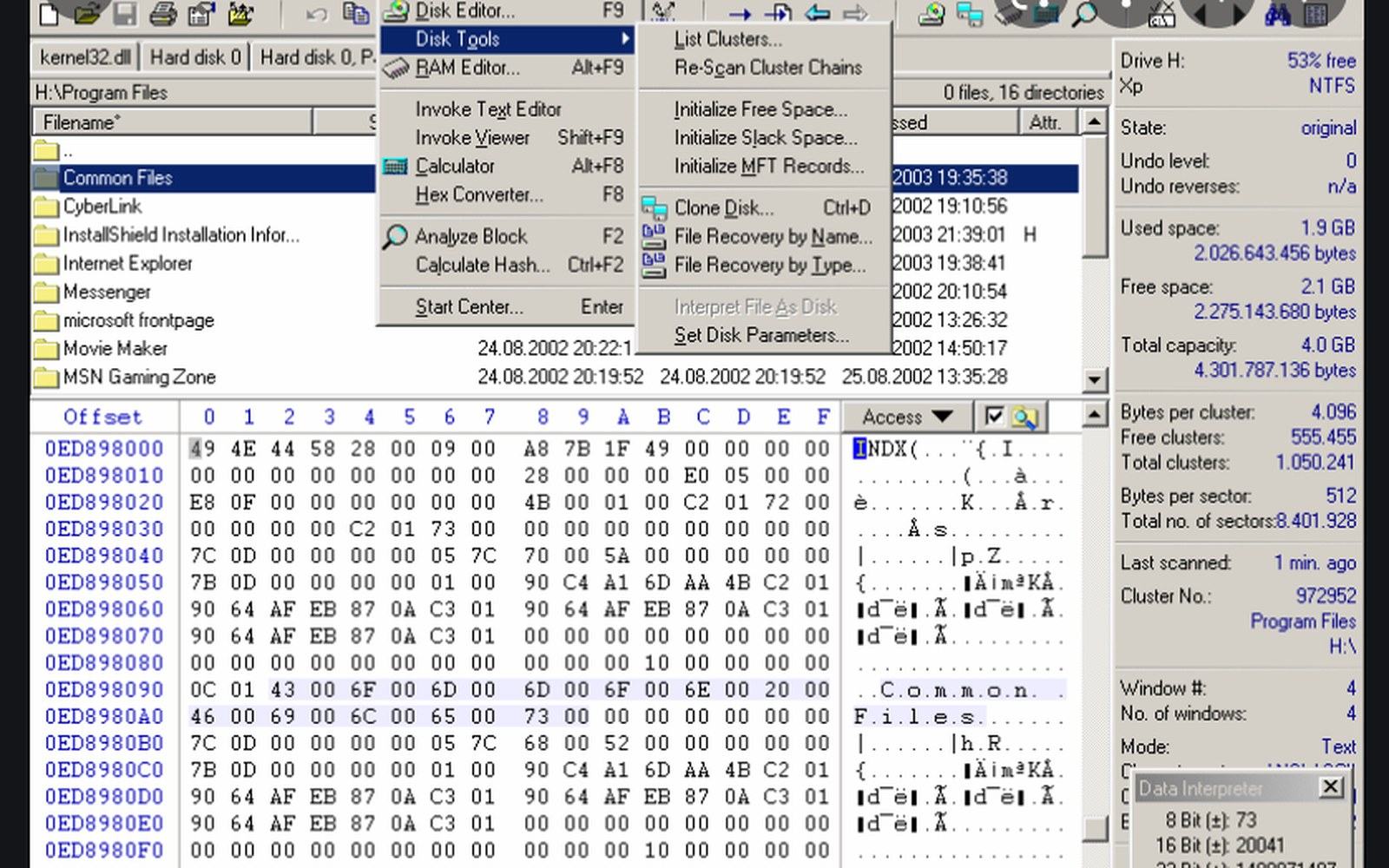Viewport: 1389px width, 868px height.
Task: Click the Movie Maker folder icon
Action: pyautogui.click(x=45, y=349)
